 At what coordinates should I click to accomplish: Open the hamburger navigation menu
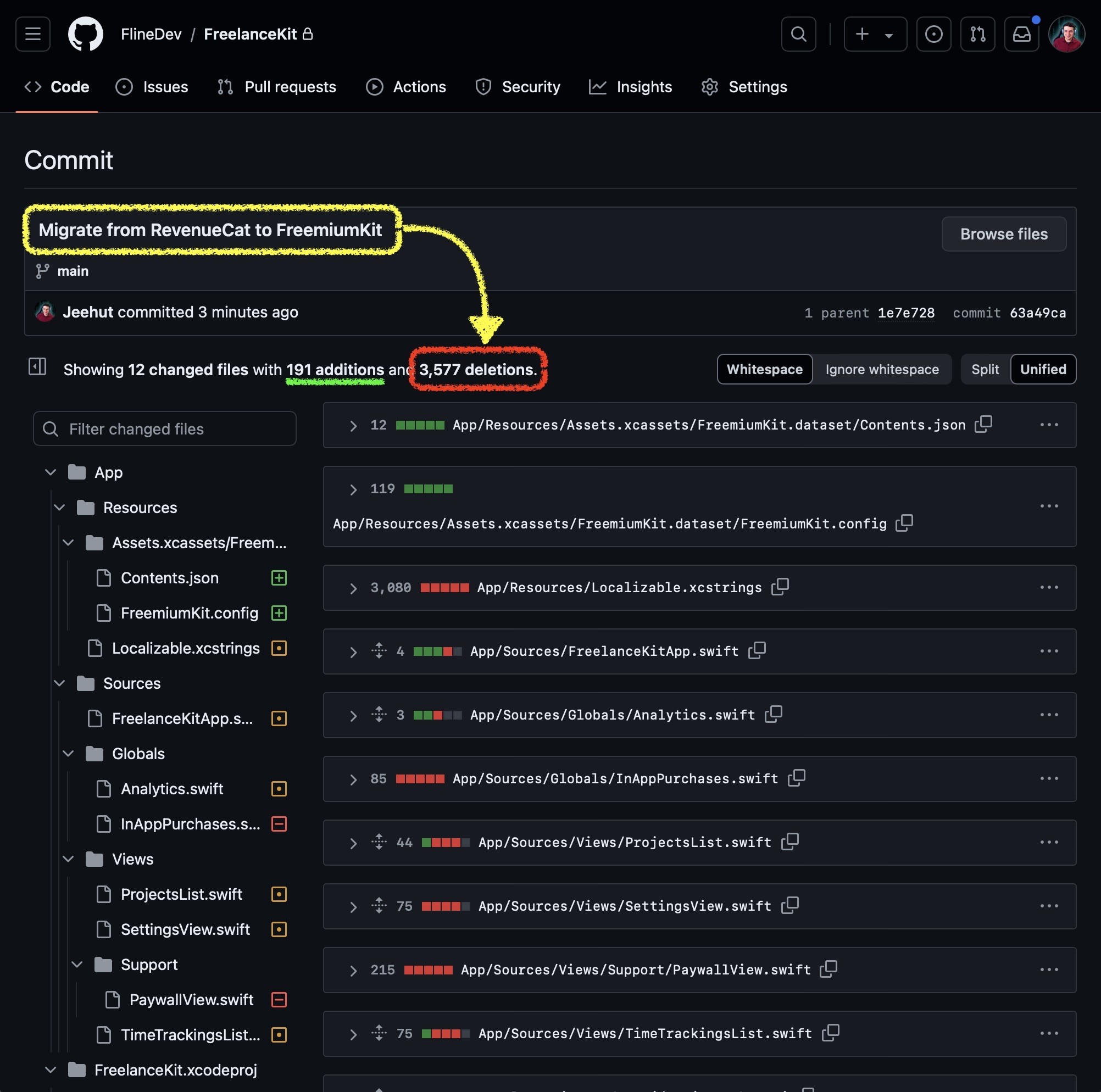(x=32, y=34)
